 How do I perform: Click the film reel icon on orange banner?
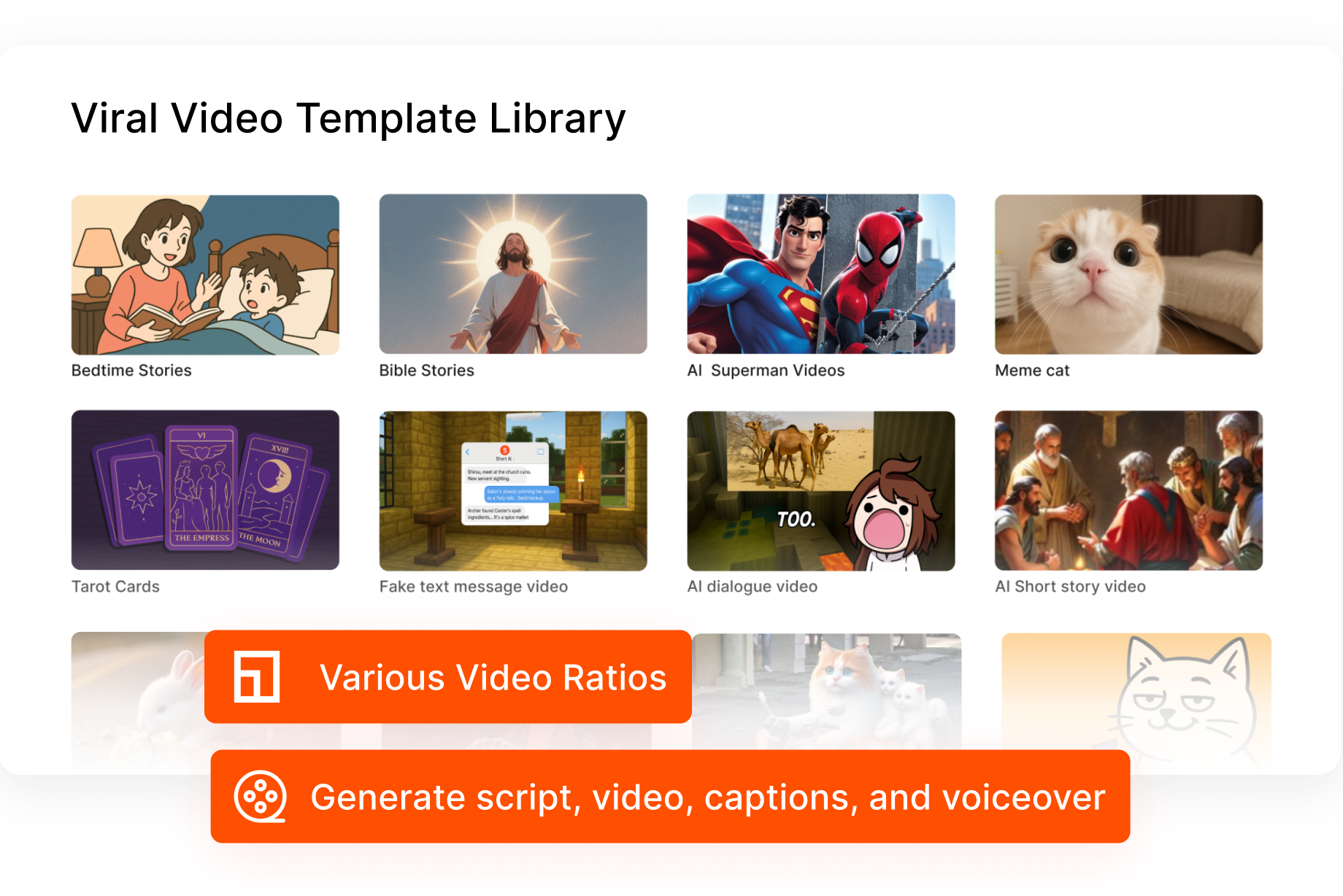[x=260, y=797]
